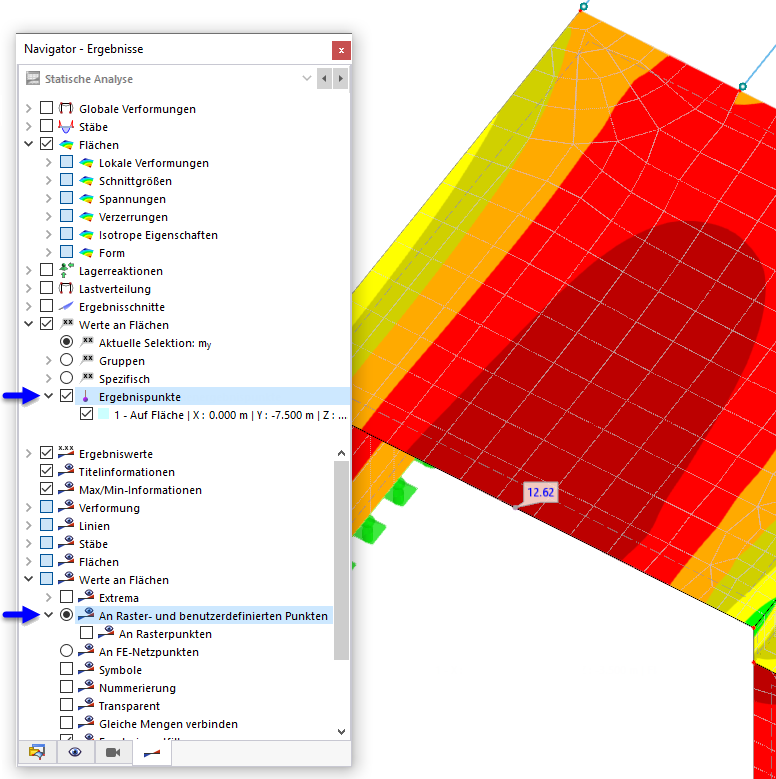Click the Lastverteilung icon
This screenshot has height=779, width=776.
click(x=66, y=289)
